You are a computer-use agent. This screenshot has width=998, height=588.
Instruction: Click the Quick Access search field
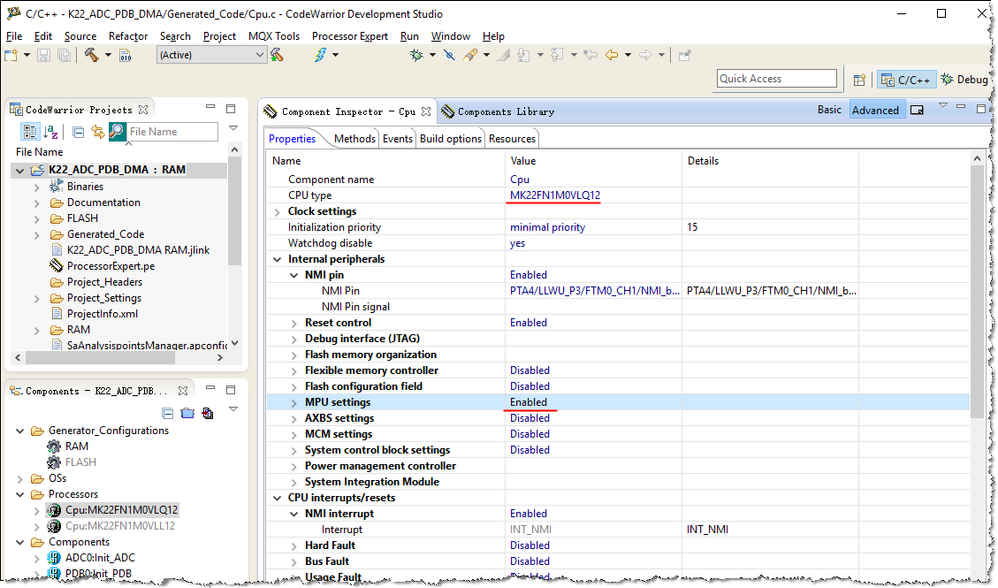[x=776, y=79]
